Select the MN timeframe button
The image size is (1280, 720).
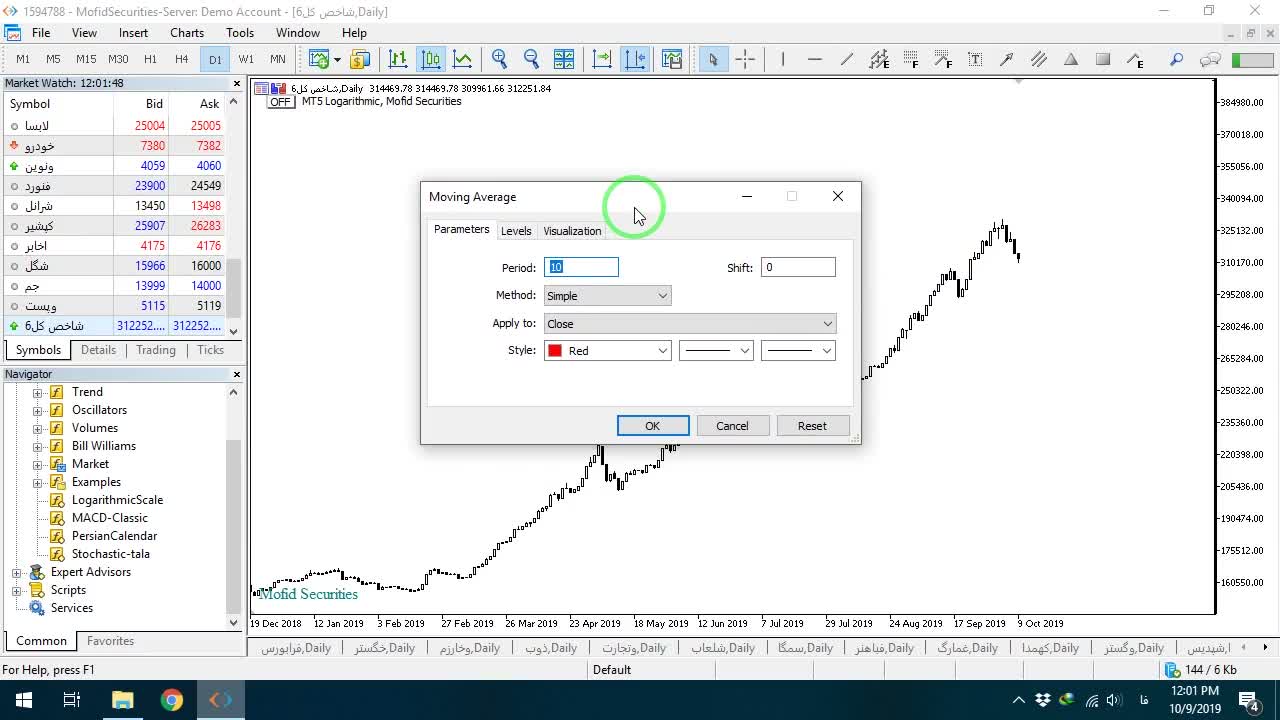277,59
